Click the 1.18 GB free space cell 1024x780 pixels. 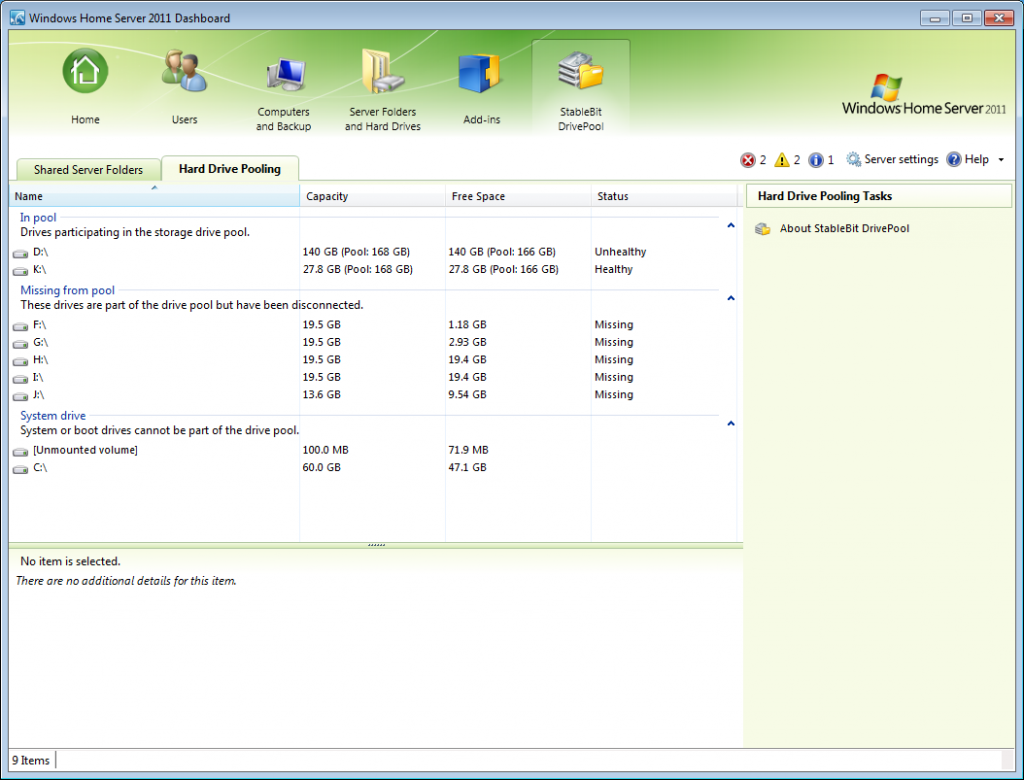click(467, 324)
